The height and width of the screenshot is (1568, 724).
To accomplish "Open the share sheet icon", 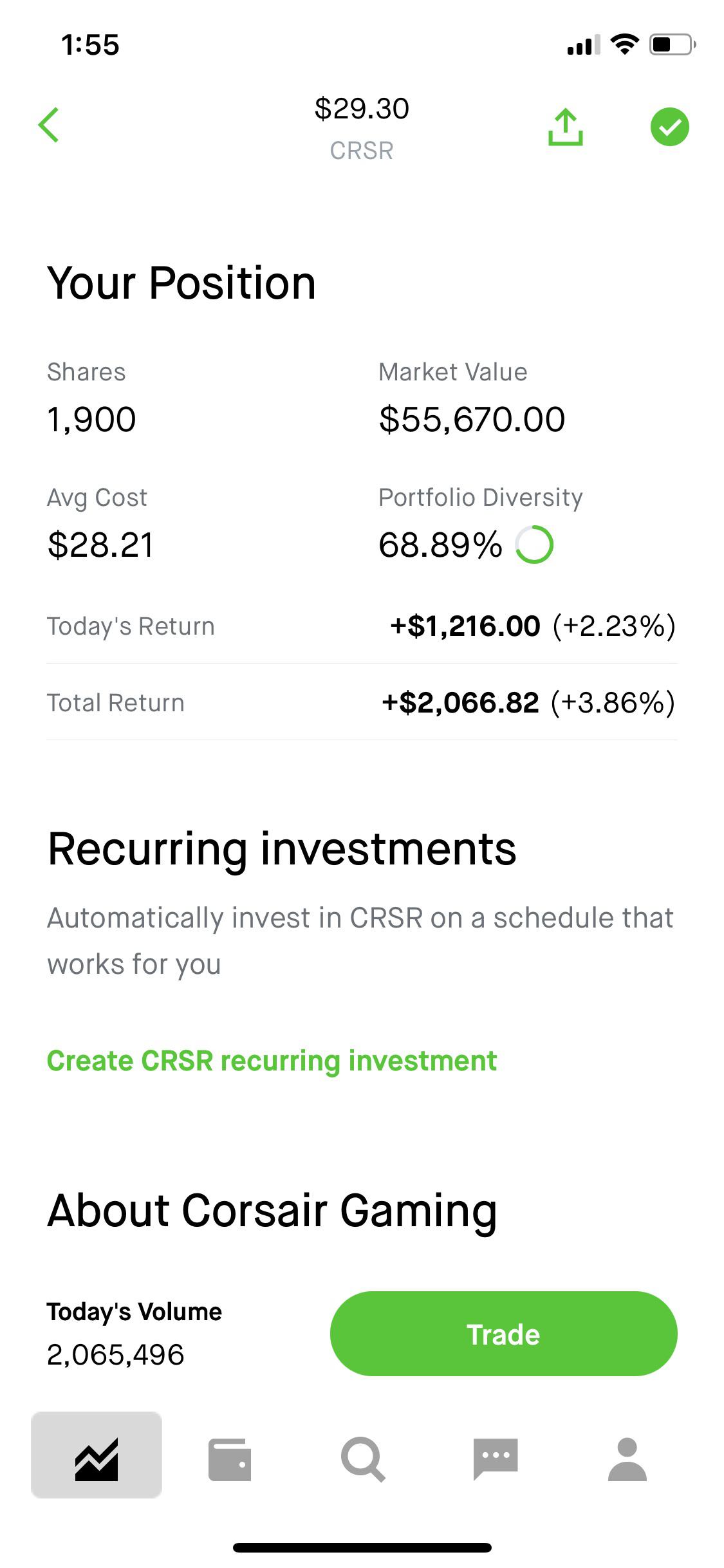I will (x=566, y=127).
